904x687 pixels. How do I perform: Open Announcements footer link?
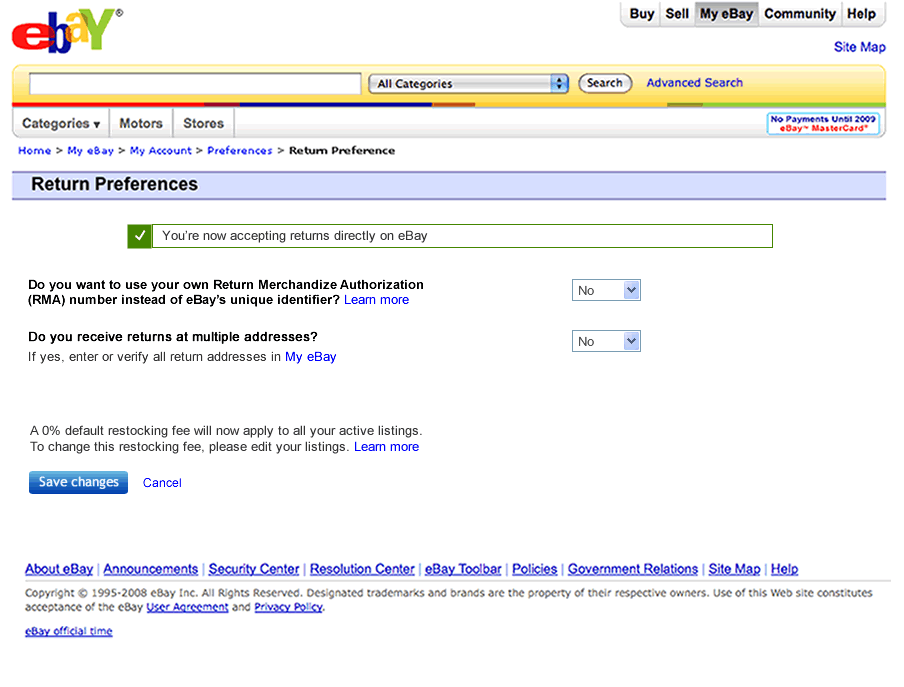point(150,569)
